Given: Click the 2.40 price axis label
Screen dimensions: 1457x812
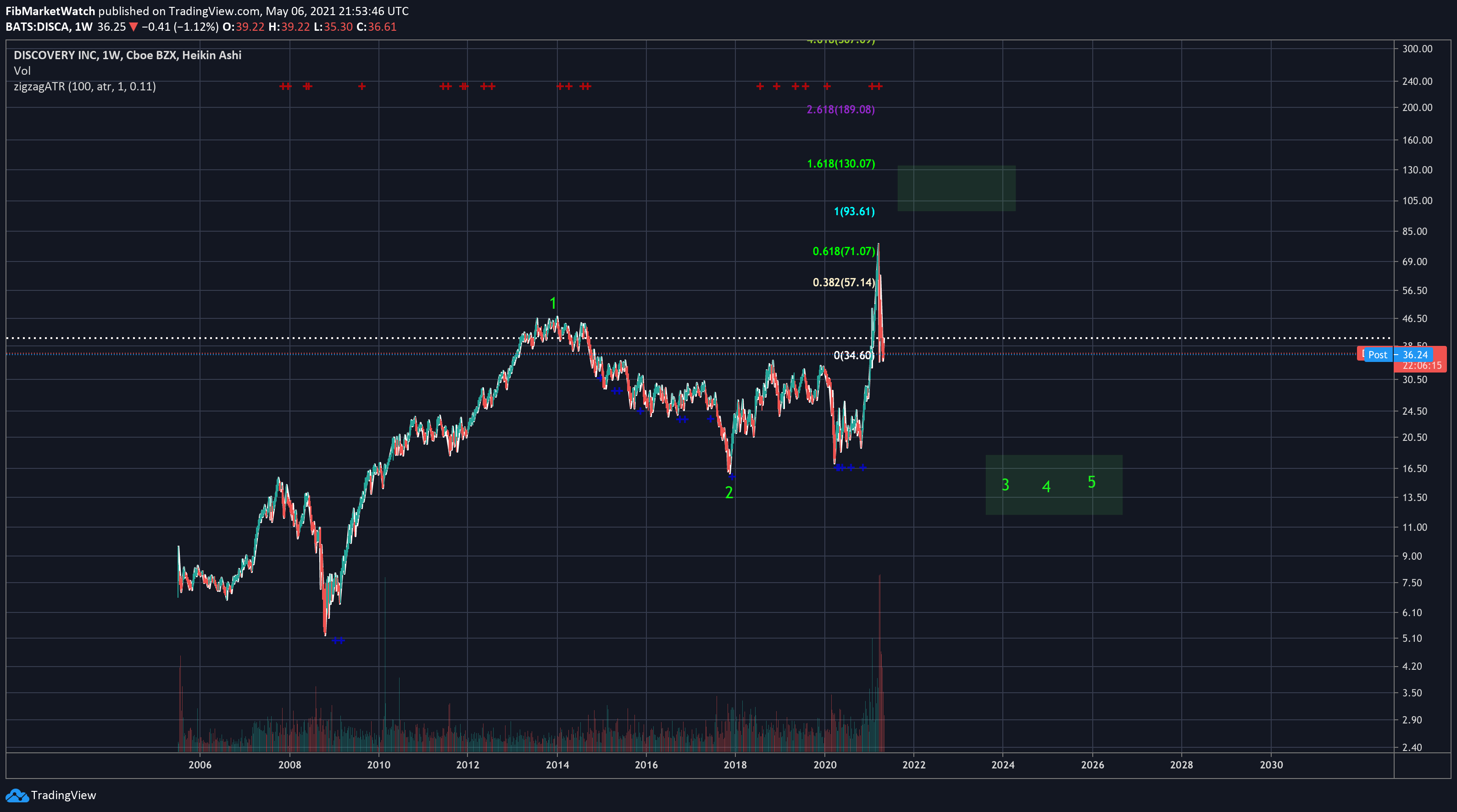Looking at the screenshot, I should pos(1413,747).
